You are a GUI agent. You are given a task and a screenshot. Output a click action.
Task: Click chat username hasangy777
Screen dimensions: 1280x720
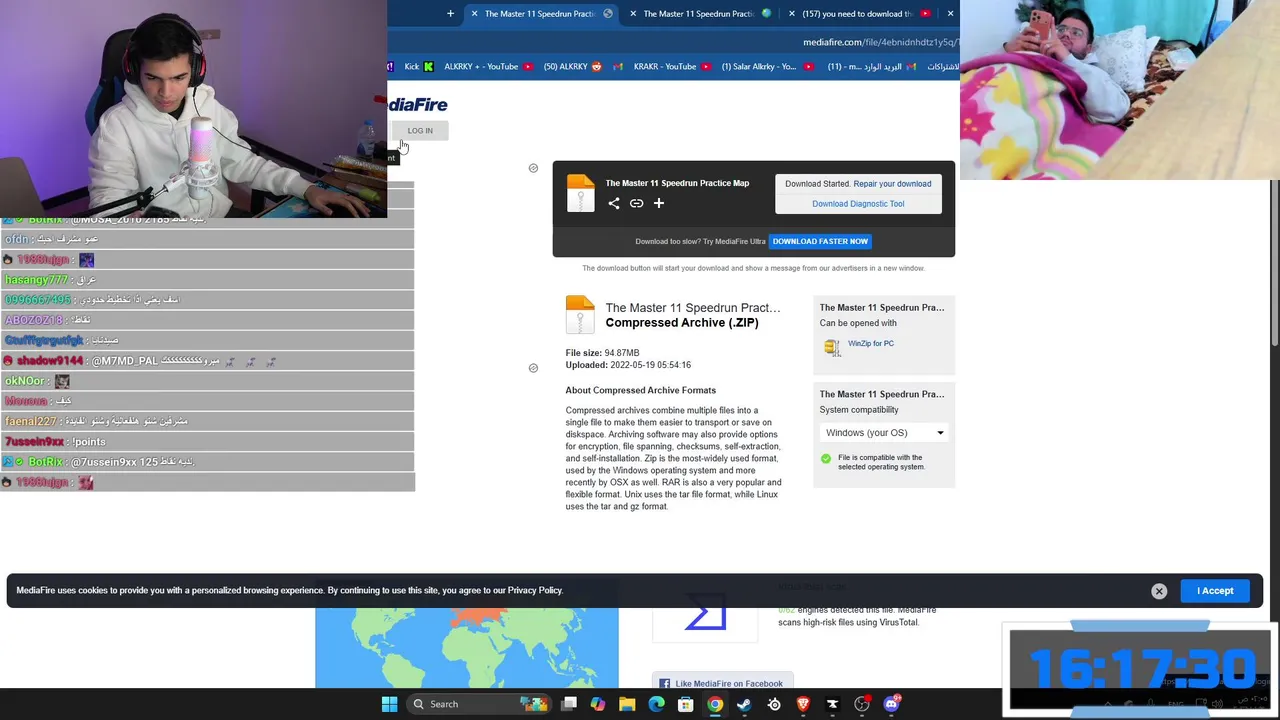[x=36, y=279]
